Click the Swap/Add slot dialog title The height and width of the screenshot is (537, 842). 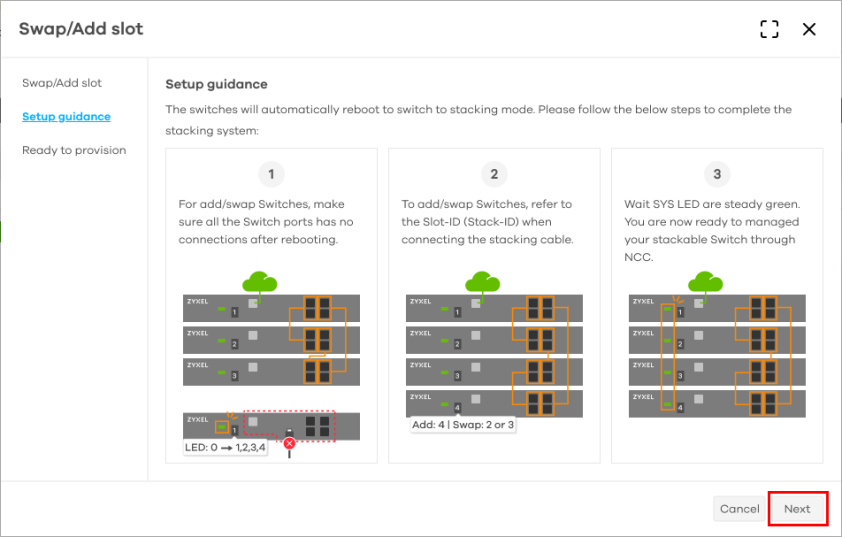coord(81,29)
